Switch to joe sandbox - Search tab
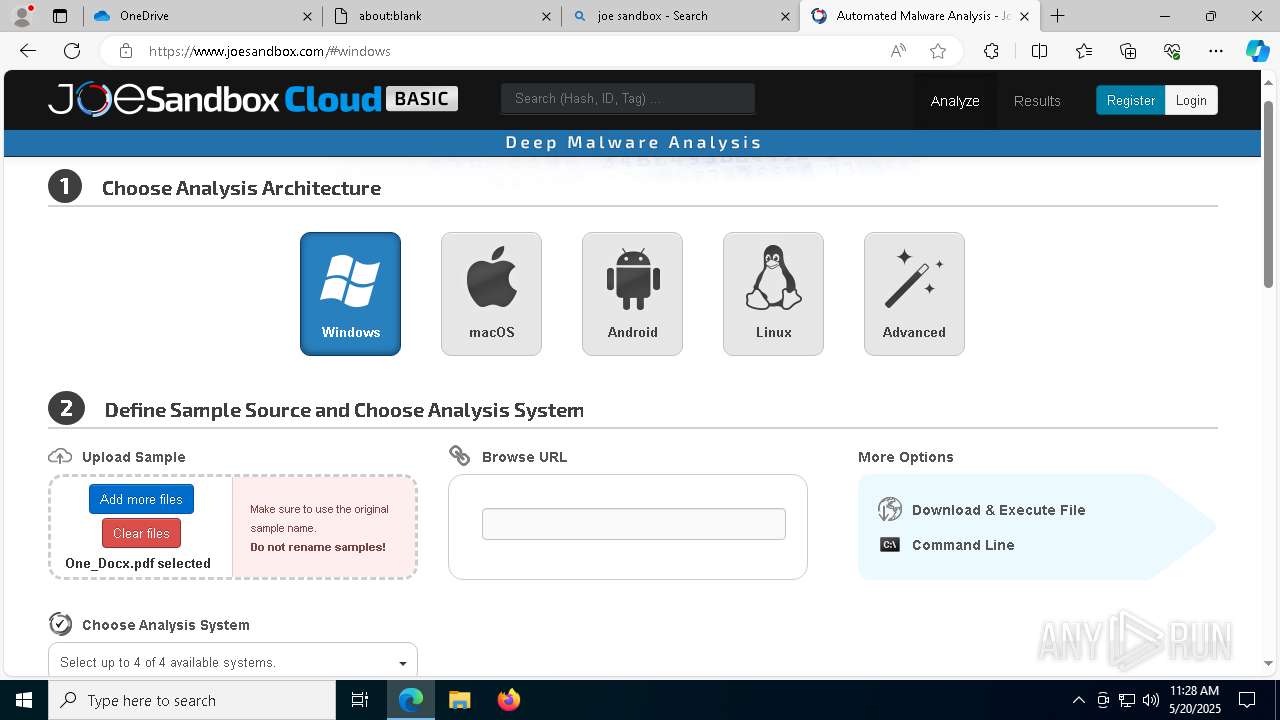 coord(680,16)
